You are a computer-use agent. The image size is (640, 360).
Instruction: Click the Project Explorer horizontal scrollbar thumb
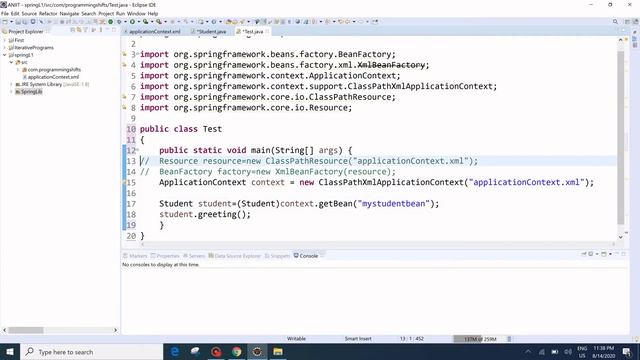click(26, 330)
